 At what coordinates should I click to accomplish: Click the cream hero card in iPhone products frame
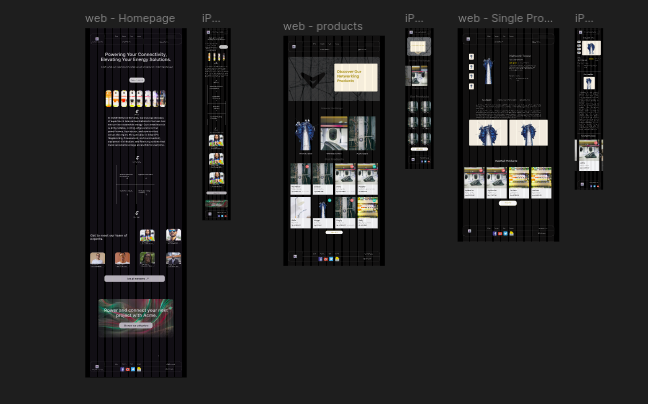418,47
